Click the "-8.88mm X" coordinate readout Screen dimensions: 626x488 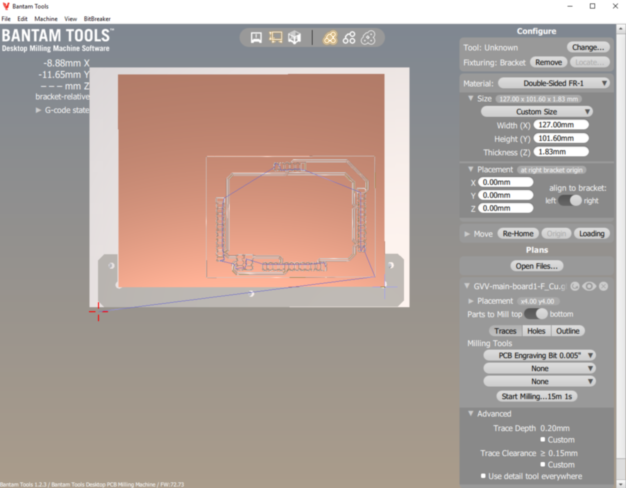(x=66, y=63)
